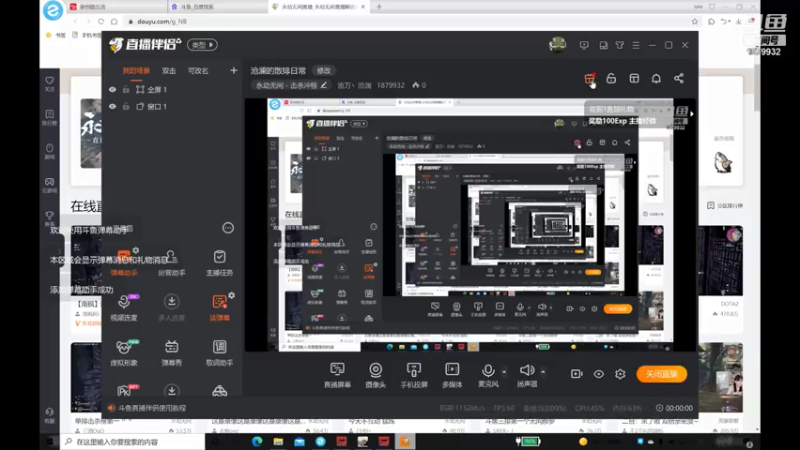The height and width of the screenshot is (450, 800).
Task: Toggle lock on 窗口 1 source
Action: [x=126, y=107]
